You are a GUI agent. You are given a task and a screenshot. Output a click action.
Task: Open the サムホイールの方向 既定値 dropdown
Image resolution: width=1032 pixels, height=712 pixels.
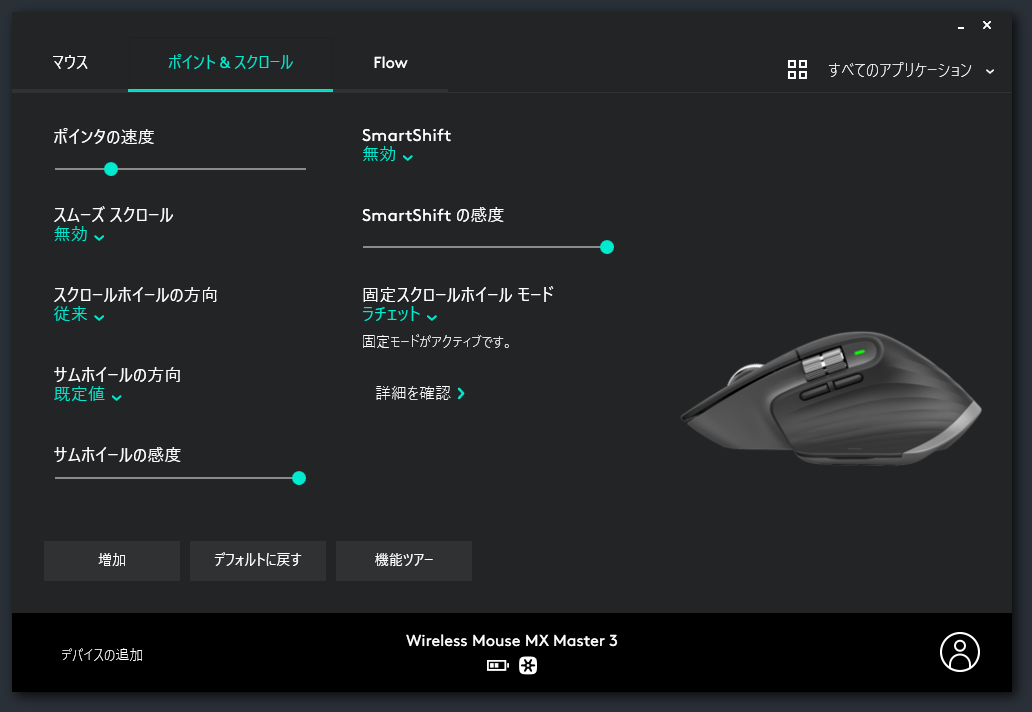[x=88, y=394]
